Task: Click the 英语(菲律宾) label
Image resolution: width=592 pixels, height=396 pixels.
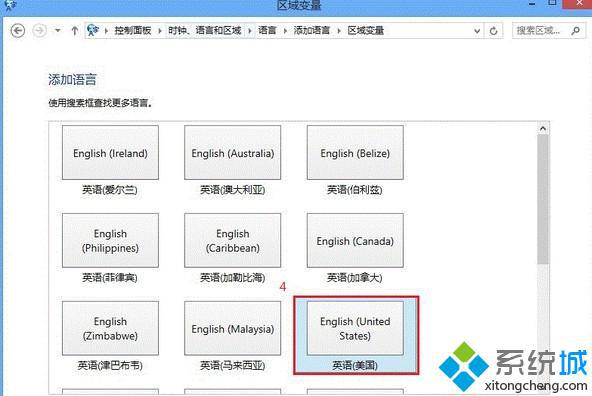Action: click(110, 277)
